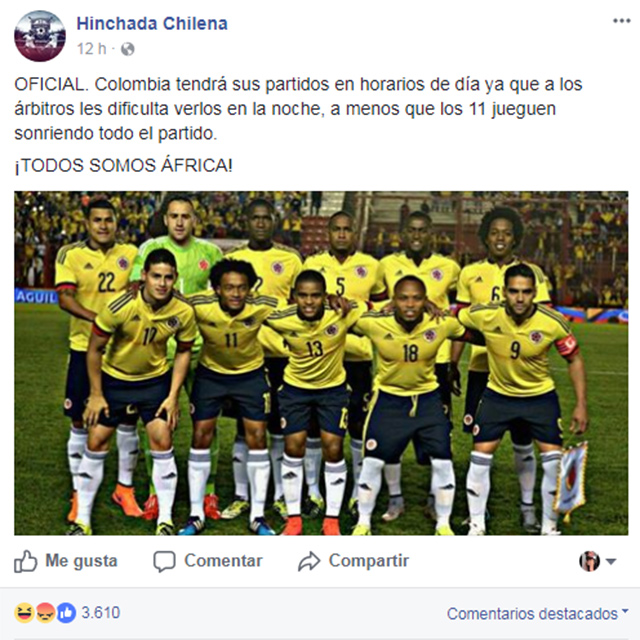
Task: Open the 12 h post timestamp
Action: pyautogui.click(x=91, y=49)
